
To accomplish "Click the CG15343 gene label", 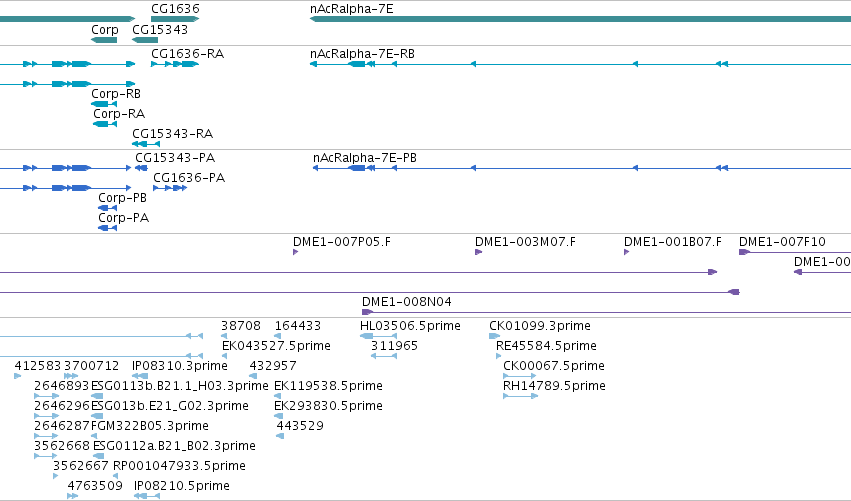I will 160,29.
